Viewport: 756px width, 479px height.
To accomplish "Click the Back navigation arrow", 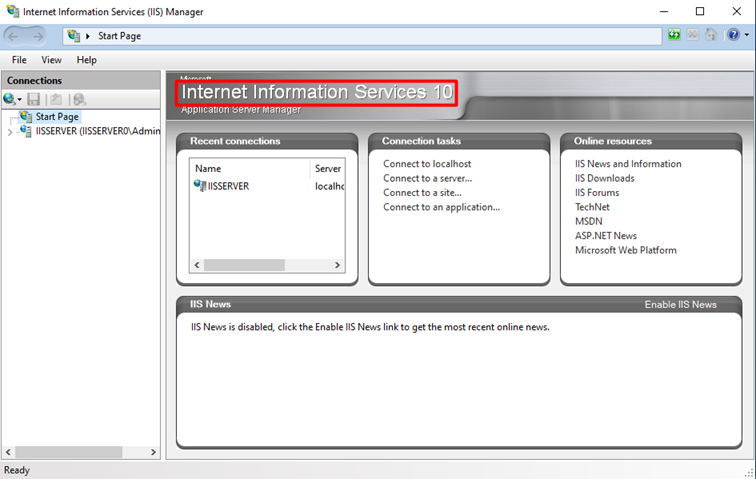I will point(15,36).
